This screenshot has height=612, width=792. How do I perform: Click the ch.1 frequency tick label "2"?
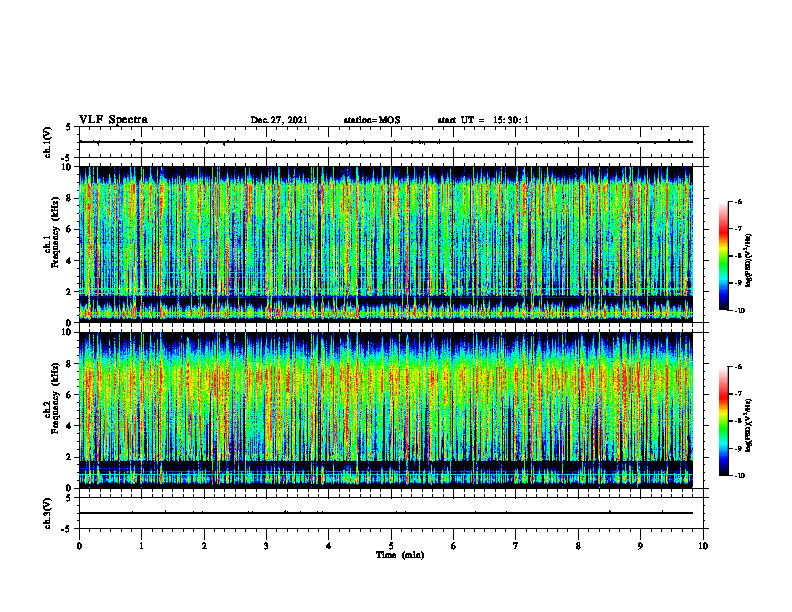point(70,291)
